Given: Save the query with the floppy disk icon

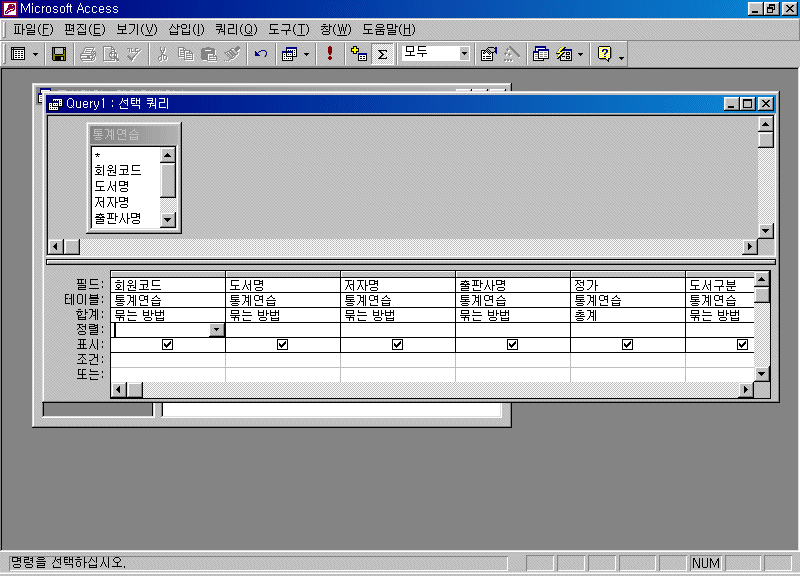Looking at the screenshot, I should (x=59, y=54).
